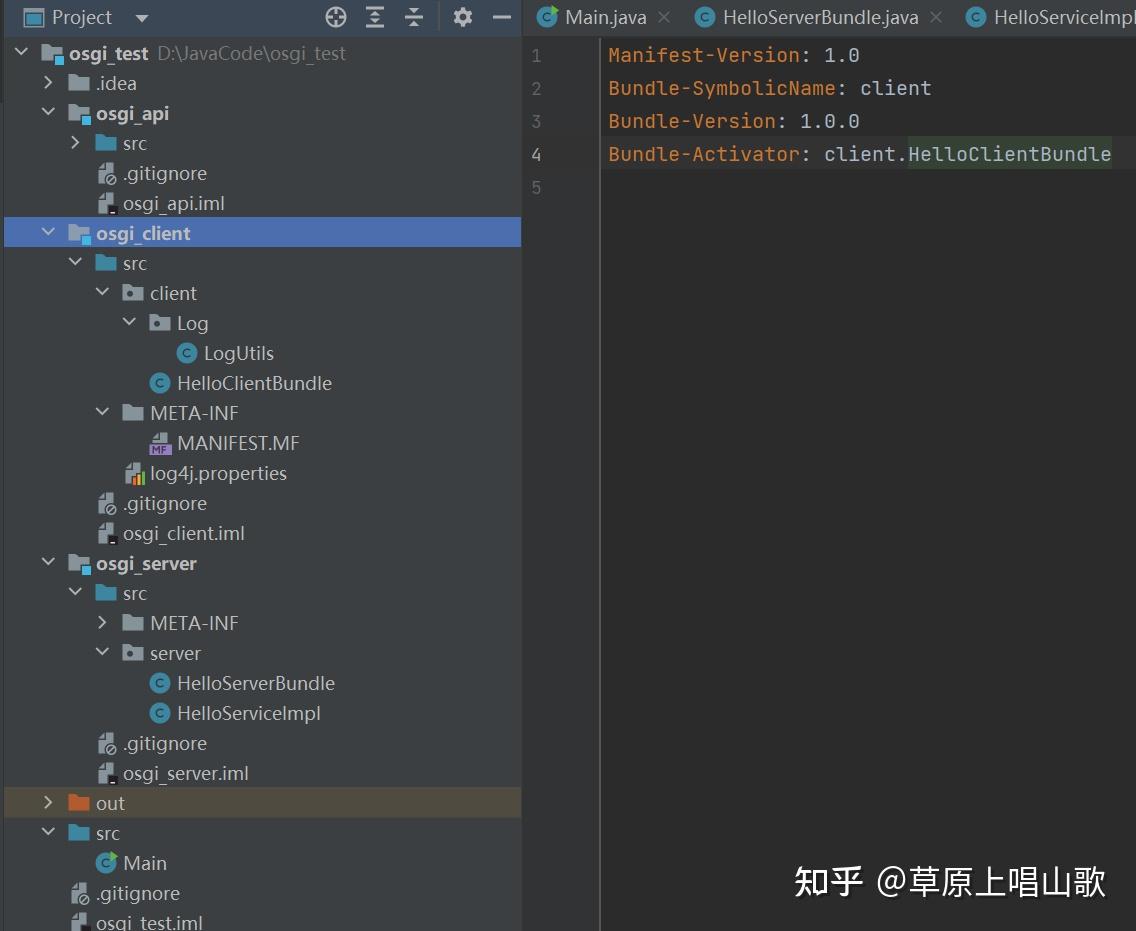
Task: Click the osgi_api.iml file icon
Action: click(x=106, y=204)
